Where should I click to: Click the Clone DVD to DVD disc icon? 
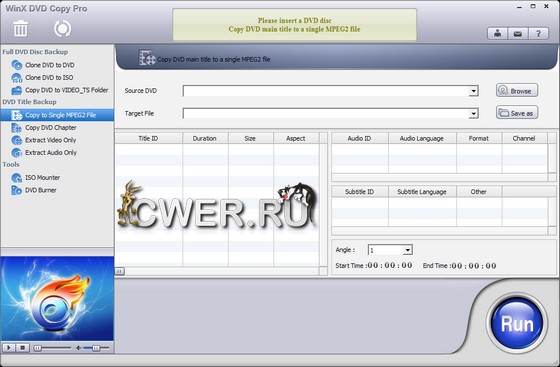[x=16, y=65]
